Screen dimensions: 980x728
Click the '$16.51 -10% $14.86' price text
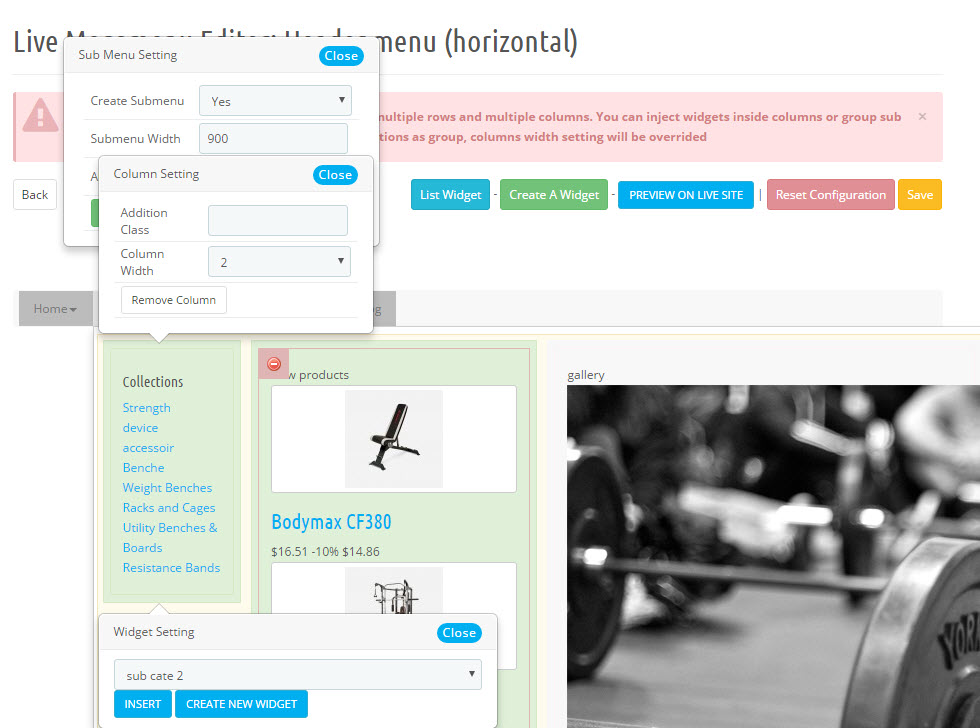325,551
